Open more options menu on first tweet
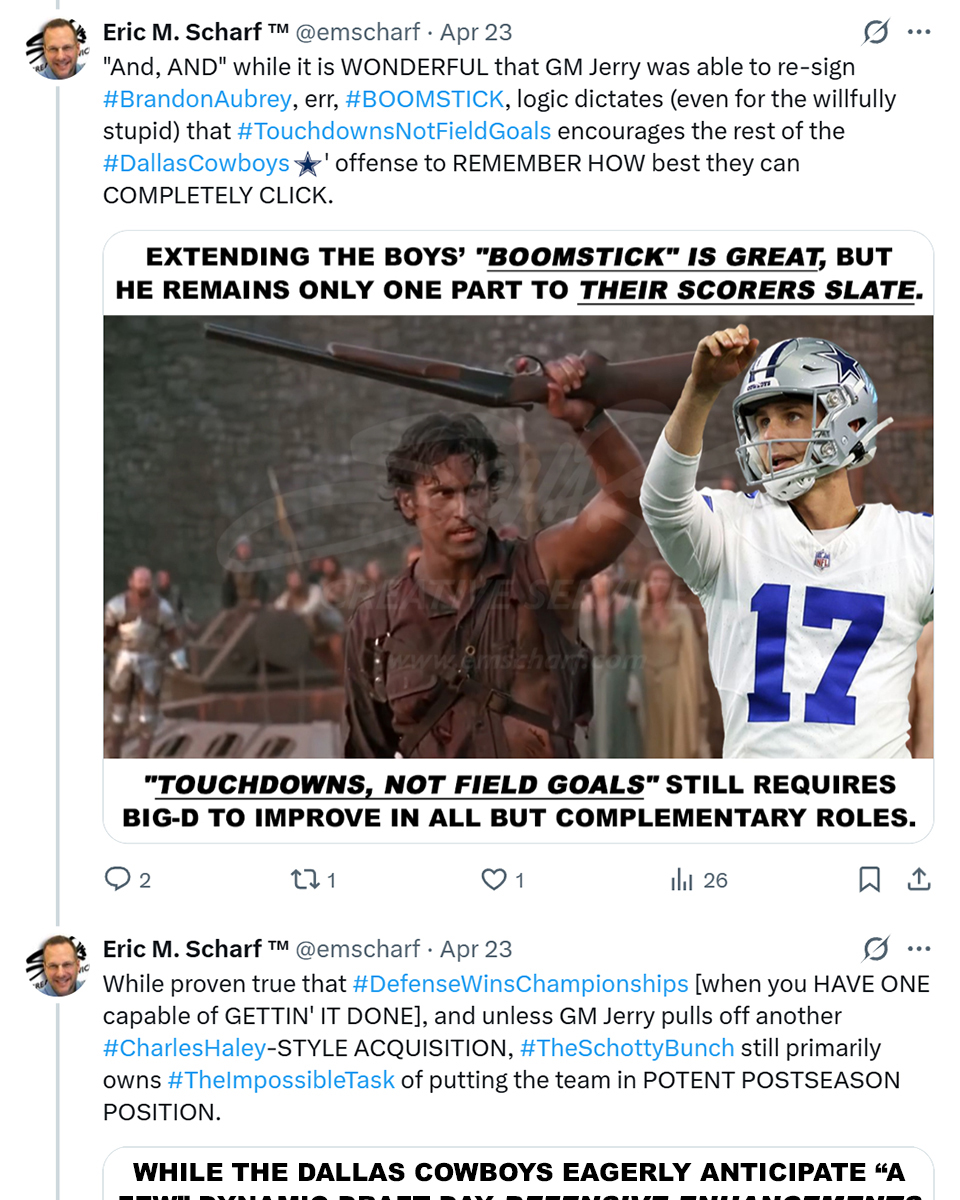This screenshot has width=960, height=1200. (x=919, y=33)
